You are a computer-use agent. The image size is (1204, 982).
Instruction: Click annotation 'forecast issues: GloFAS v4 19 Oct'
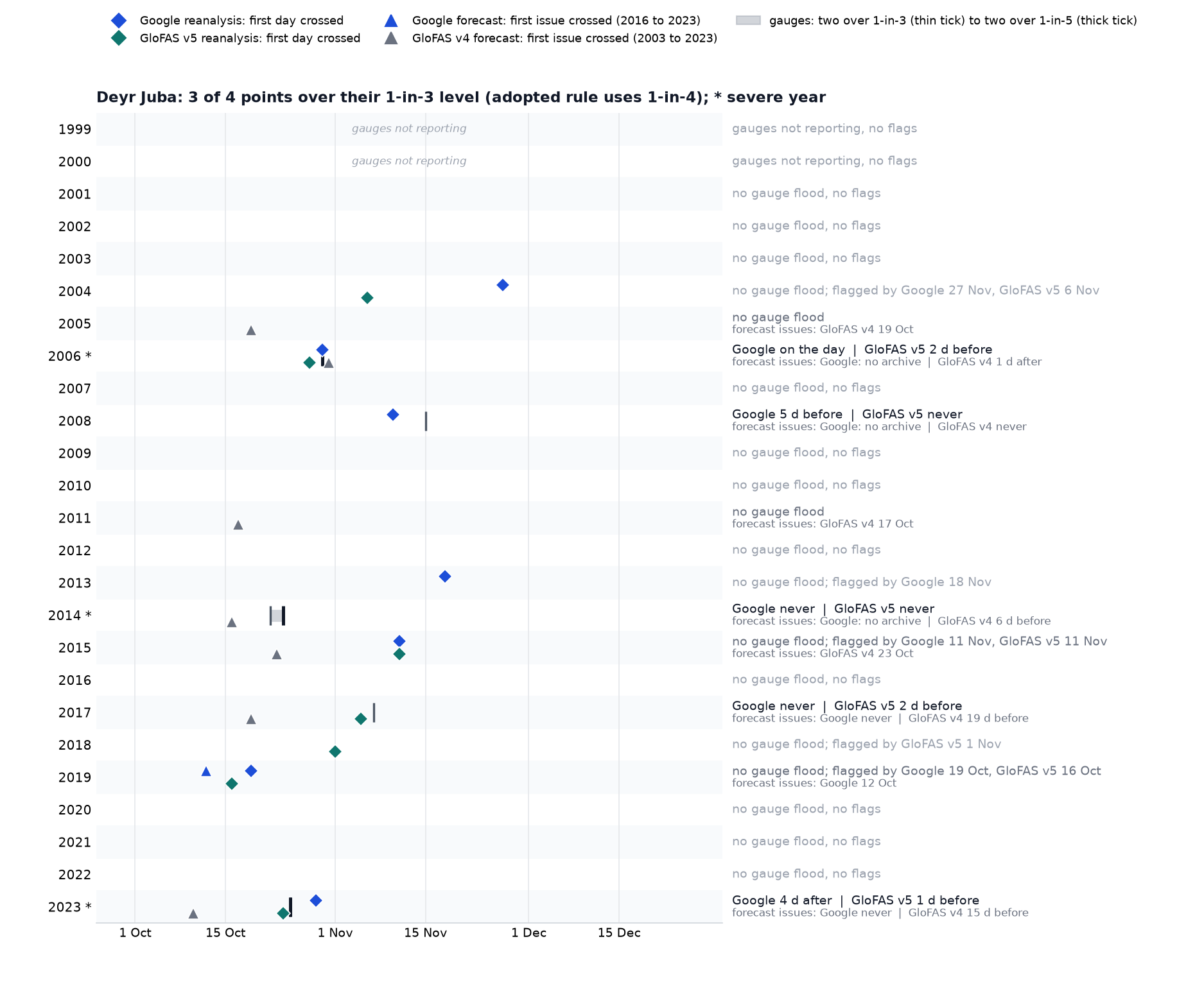(823, 329)
